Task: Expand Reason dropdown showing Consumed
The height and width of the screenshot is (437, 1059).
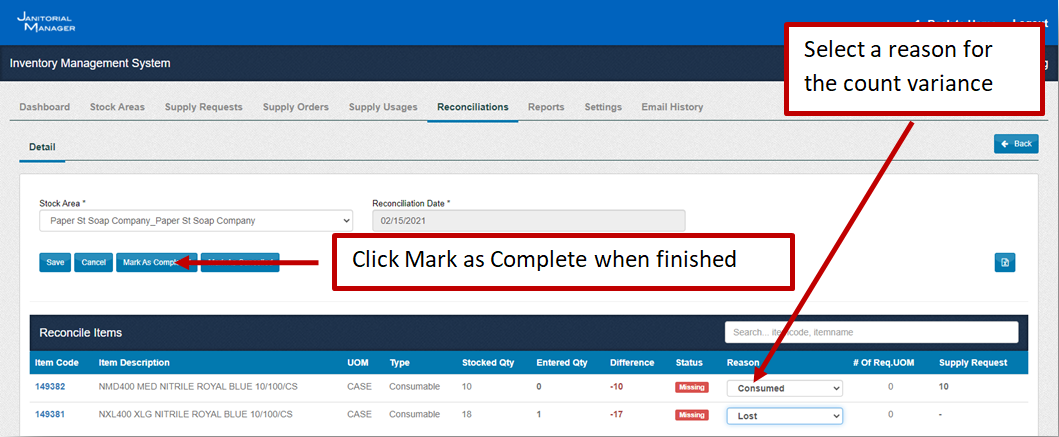Action: click(784, 388)
